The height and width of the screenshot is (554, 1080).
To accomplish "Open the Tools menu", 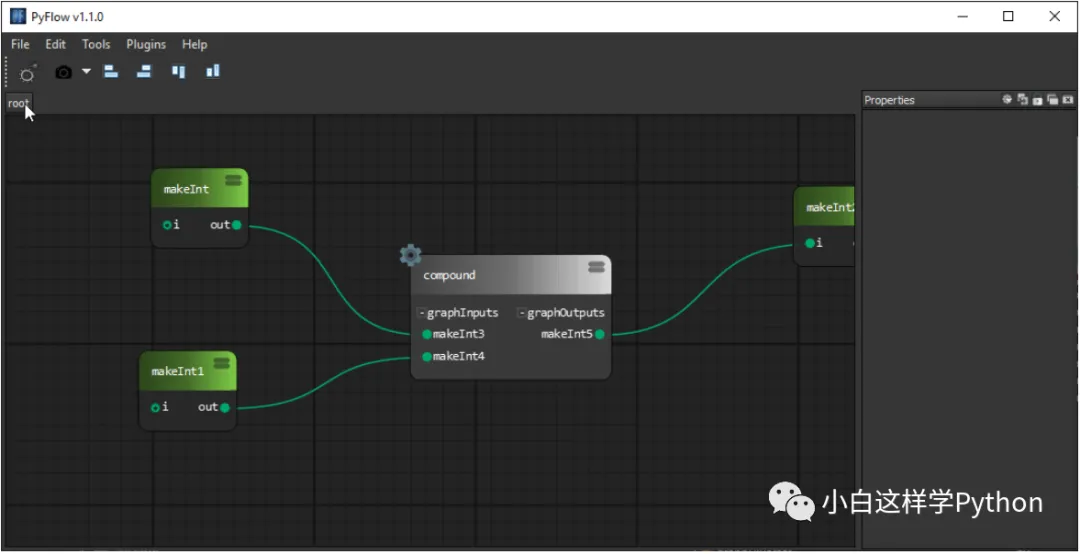I will point(96,45).
